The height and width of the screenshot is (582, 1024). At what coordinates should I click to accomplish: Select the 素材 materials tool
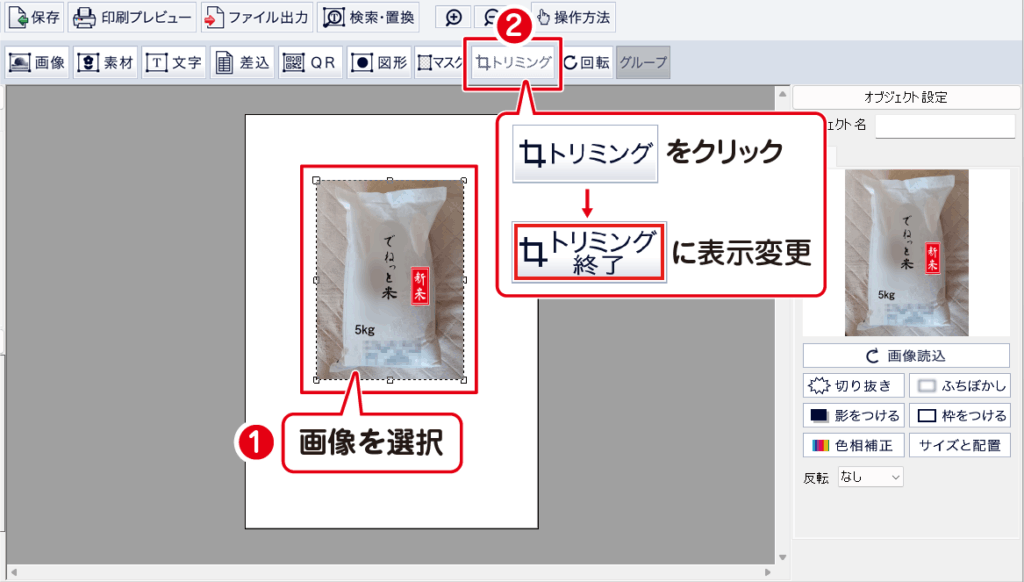click(106, 62)
